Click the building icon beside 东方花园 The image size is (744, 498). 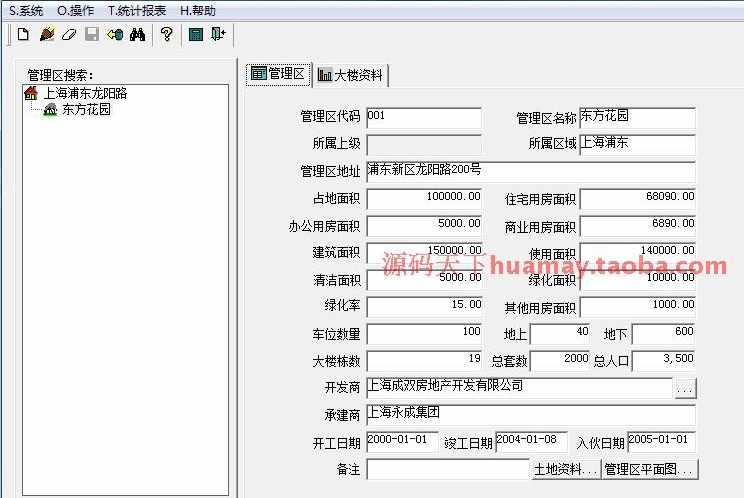[x=50, y=110]
